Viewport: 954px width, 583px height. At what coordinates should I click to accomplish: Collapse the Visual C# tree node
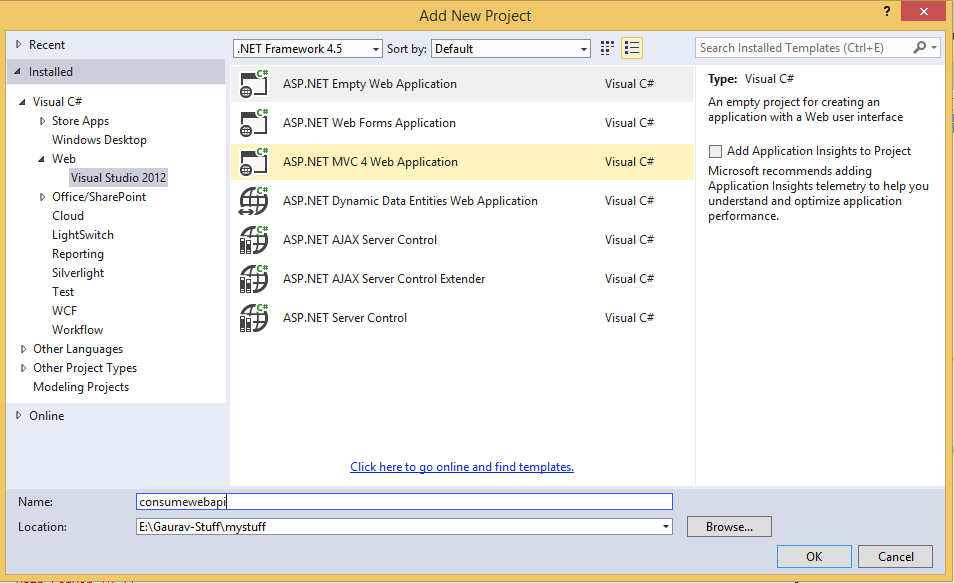tap(23, 102)
